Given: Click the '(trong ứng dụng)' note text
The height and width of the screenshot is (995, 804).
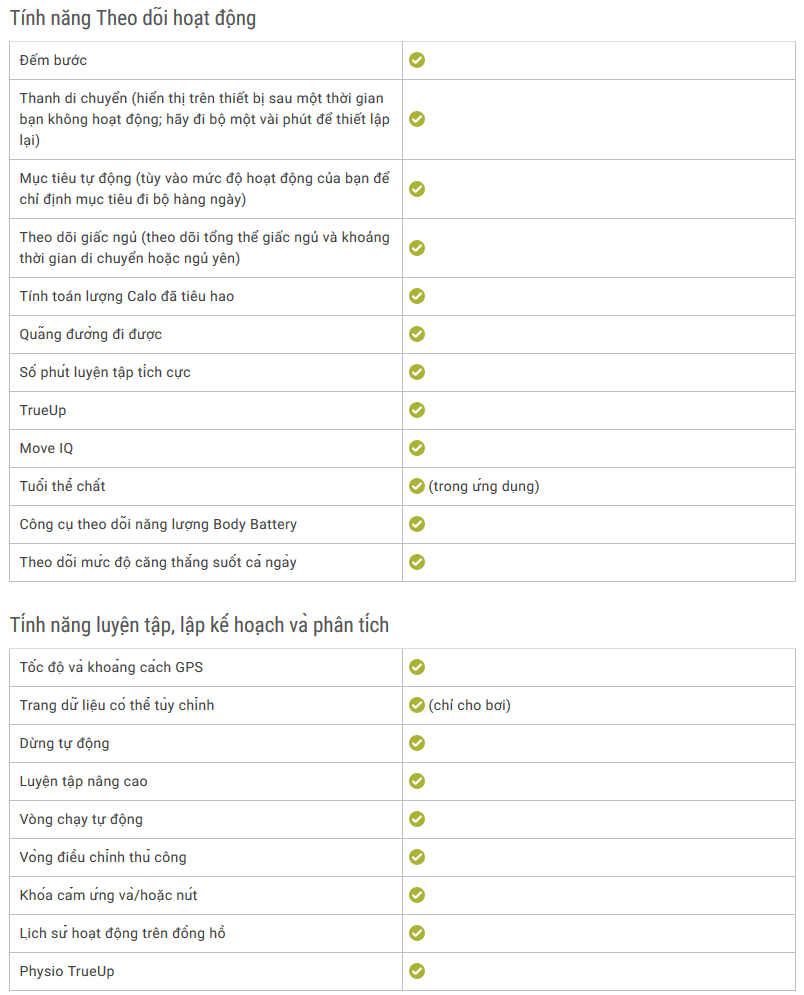Looking at the screenshot, I should tap(484, 487).
